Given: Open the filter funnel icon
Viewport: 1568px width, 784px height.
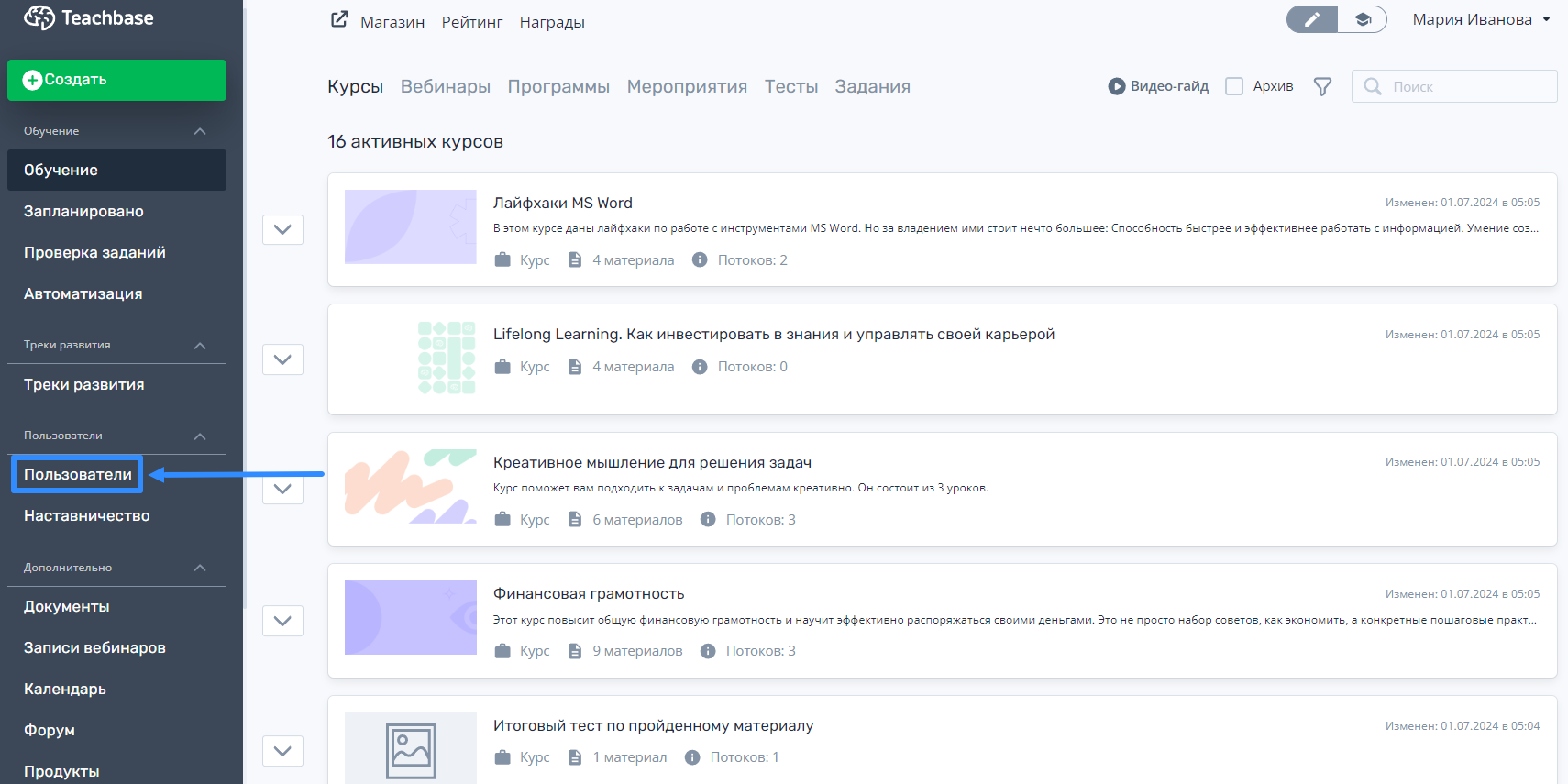Looking at the screenshot, I should tap(1322, 86).
